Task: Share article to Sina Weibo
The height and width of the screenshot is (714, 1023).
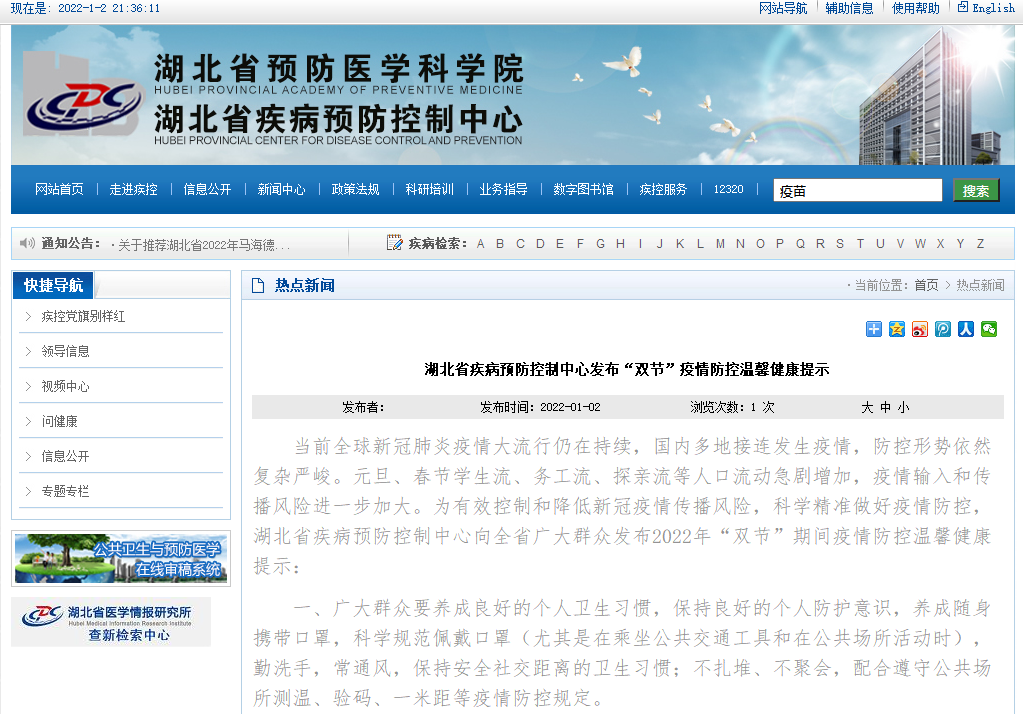Action: click(920, 329)
